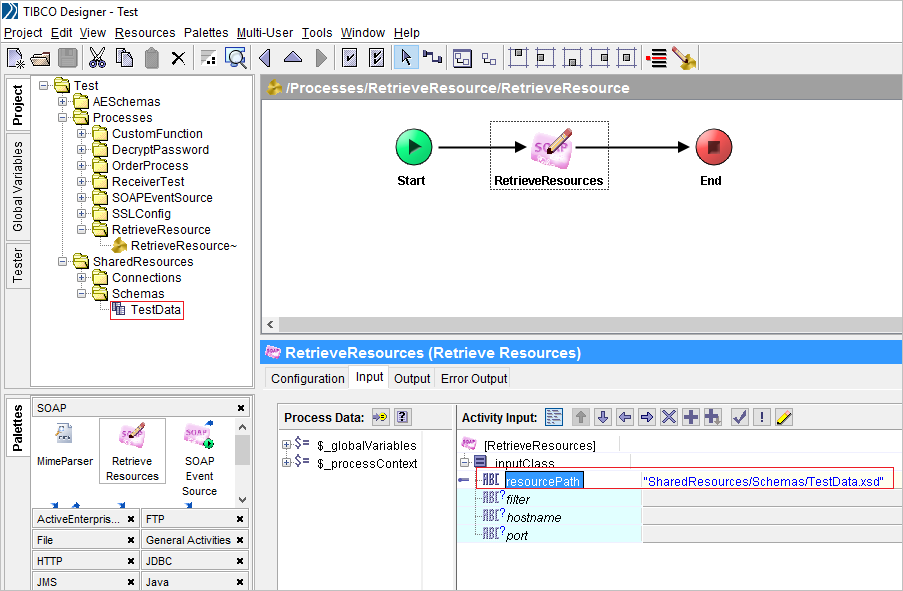Click the move down arrow in Activity Input
Screen dimensions: 903x591
coord(604,417)
